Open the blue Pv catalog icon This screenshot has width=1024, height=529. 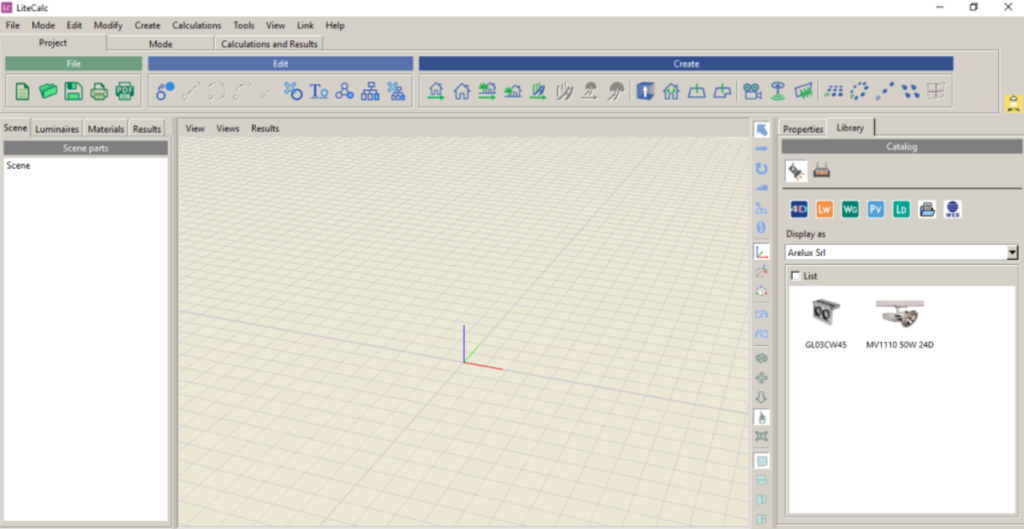point(875,209)
